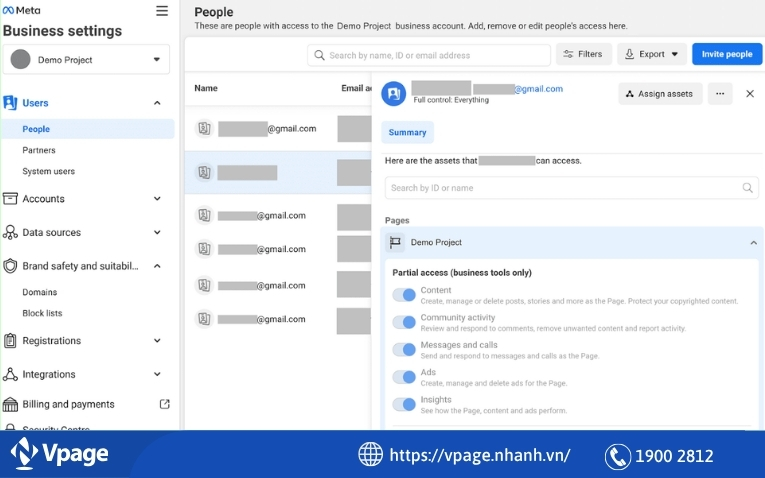
Task: Open the three-dot more options menu
Action: pos(720,94)
